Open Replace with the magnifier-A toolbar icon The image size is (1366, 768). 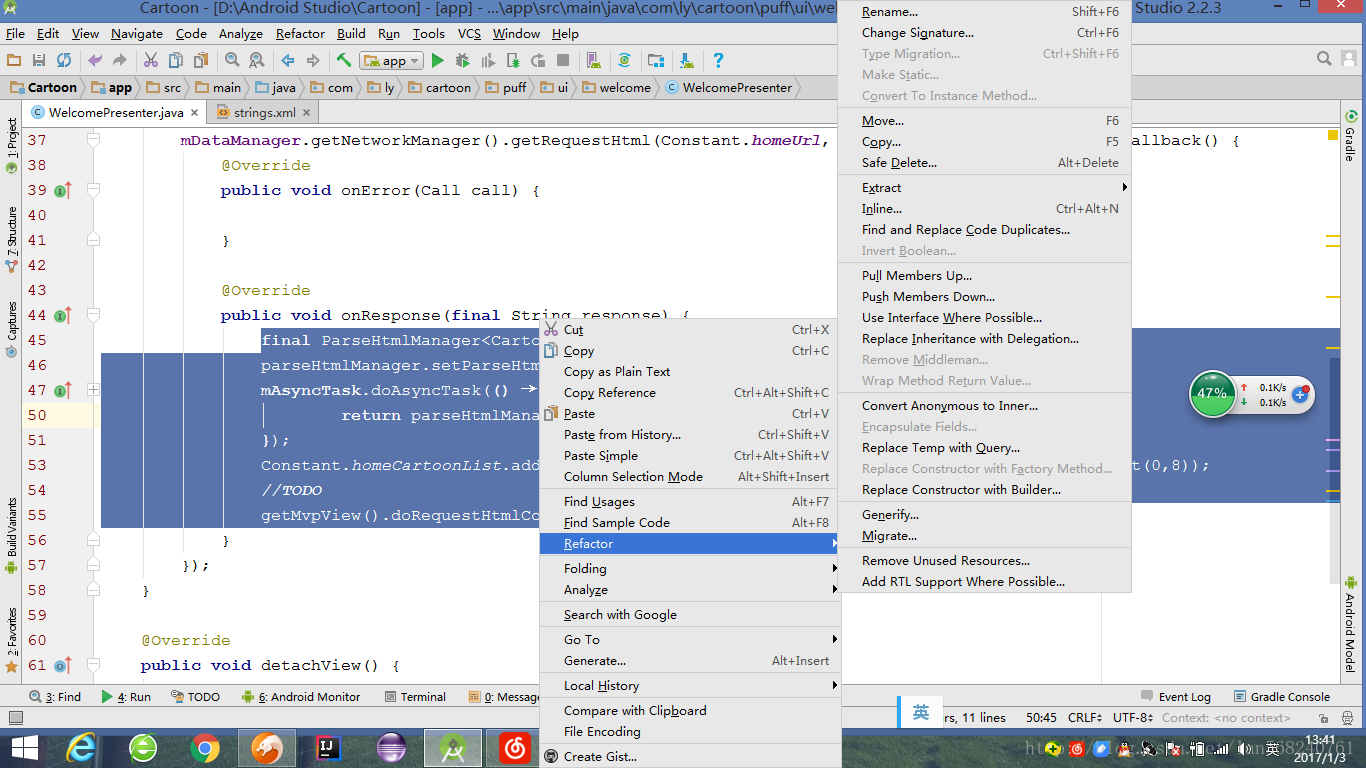(257, 60)
